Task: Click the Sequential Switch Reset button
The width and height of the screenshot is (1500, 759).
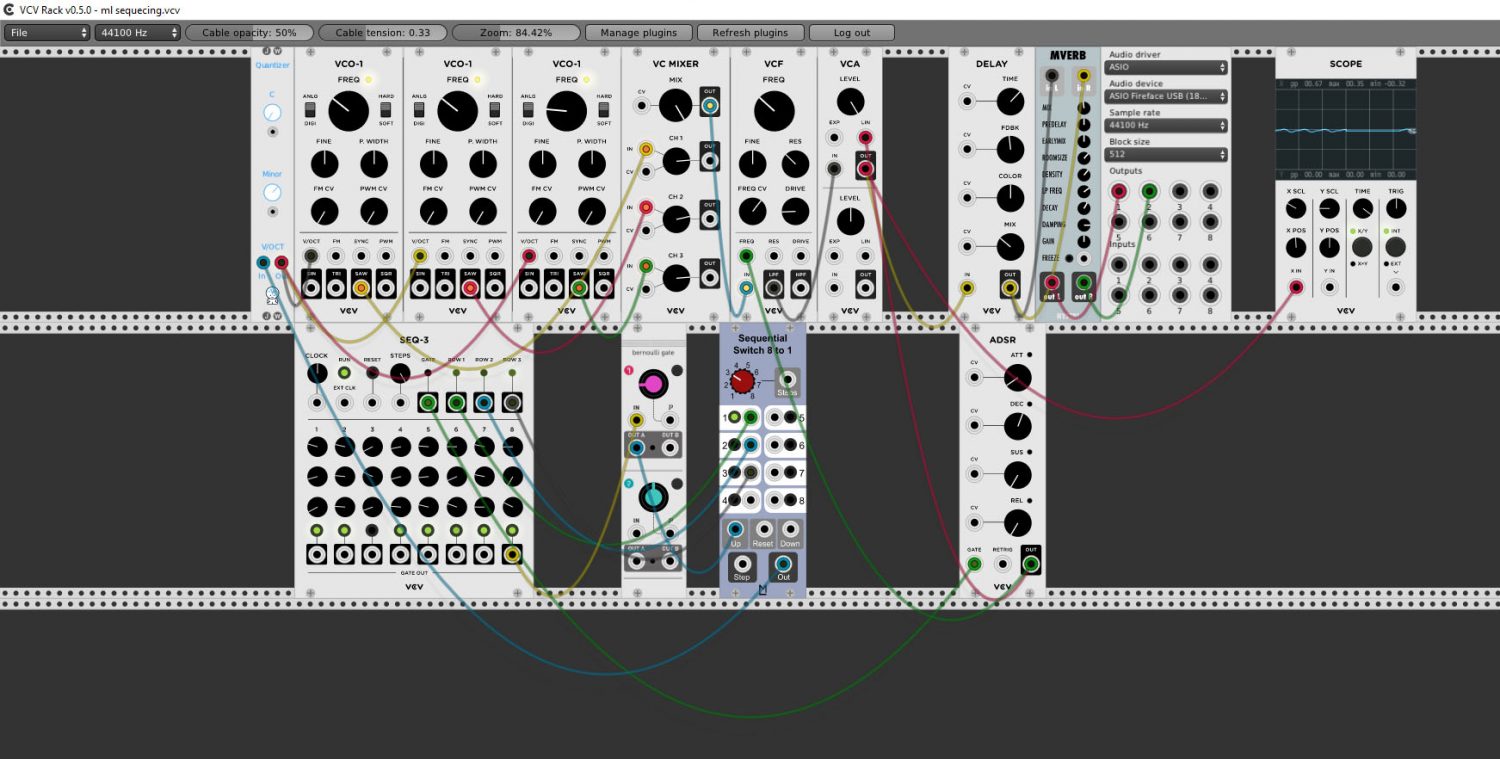Action: pyautogui.click(x=763, y=530)
